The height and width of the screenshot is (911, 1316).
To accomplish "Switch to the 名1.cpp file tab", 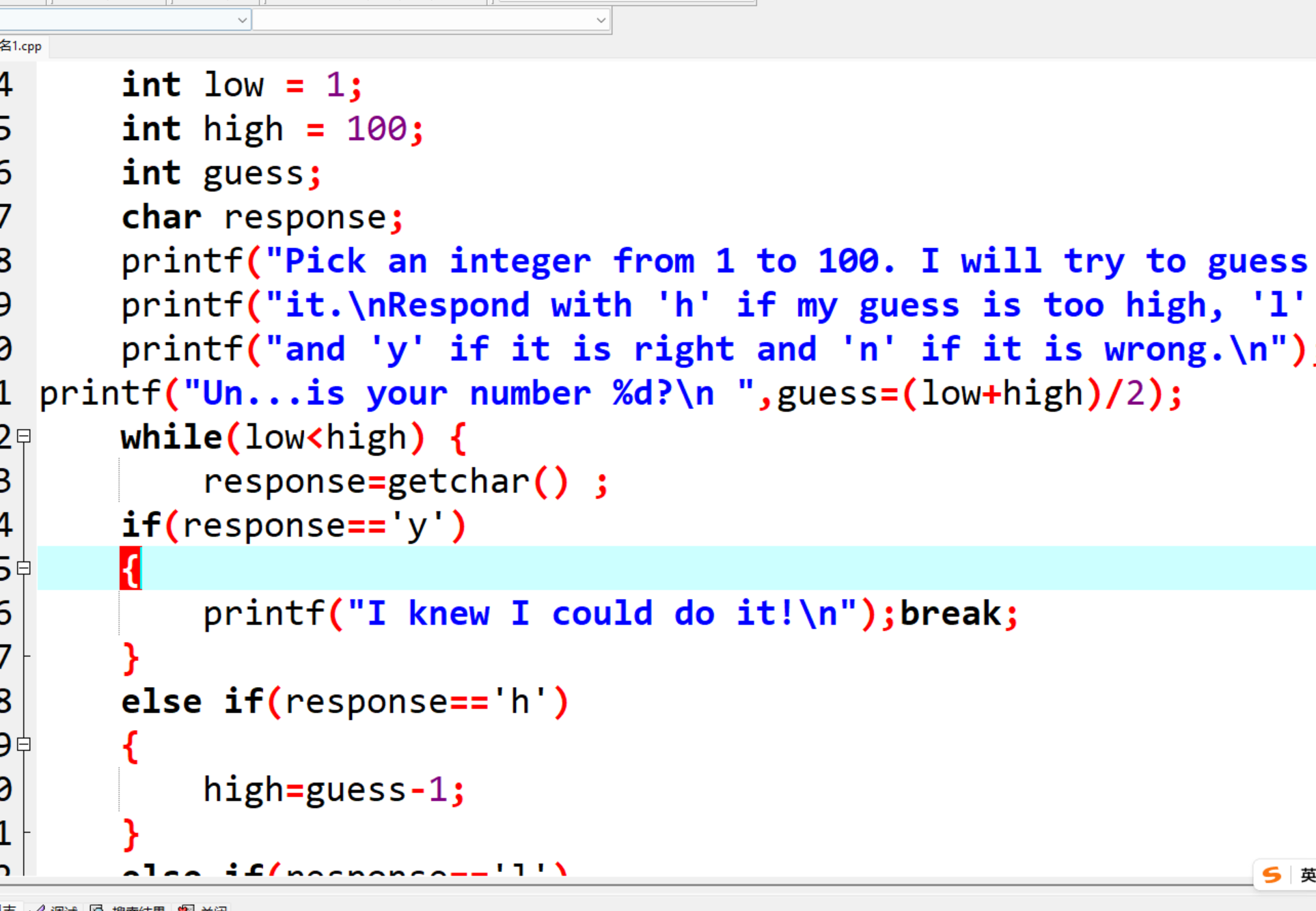I will click(x=21, y=46).
